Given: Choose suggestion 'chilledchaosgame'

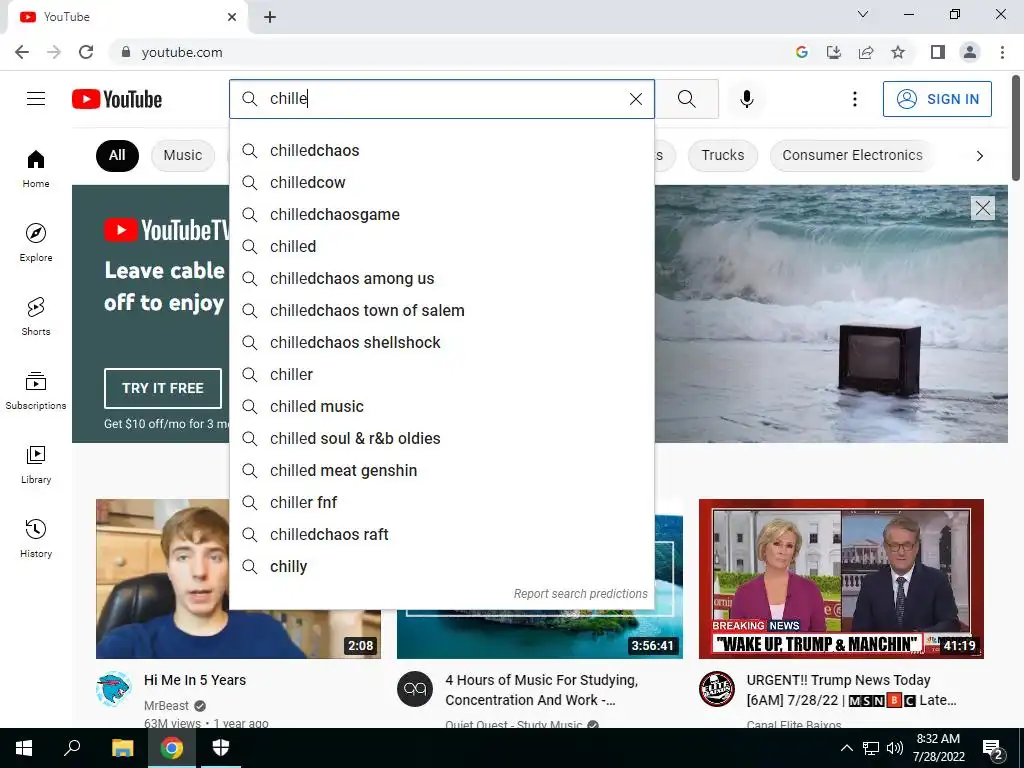Looking at the screenshot, I should [x=441, y=214].
